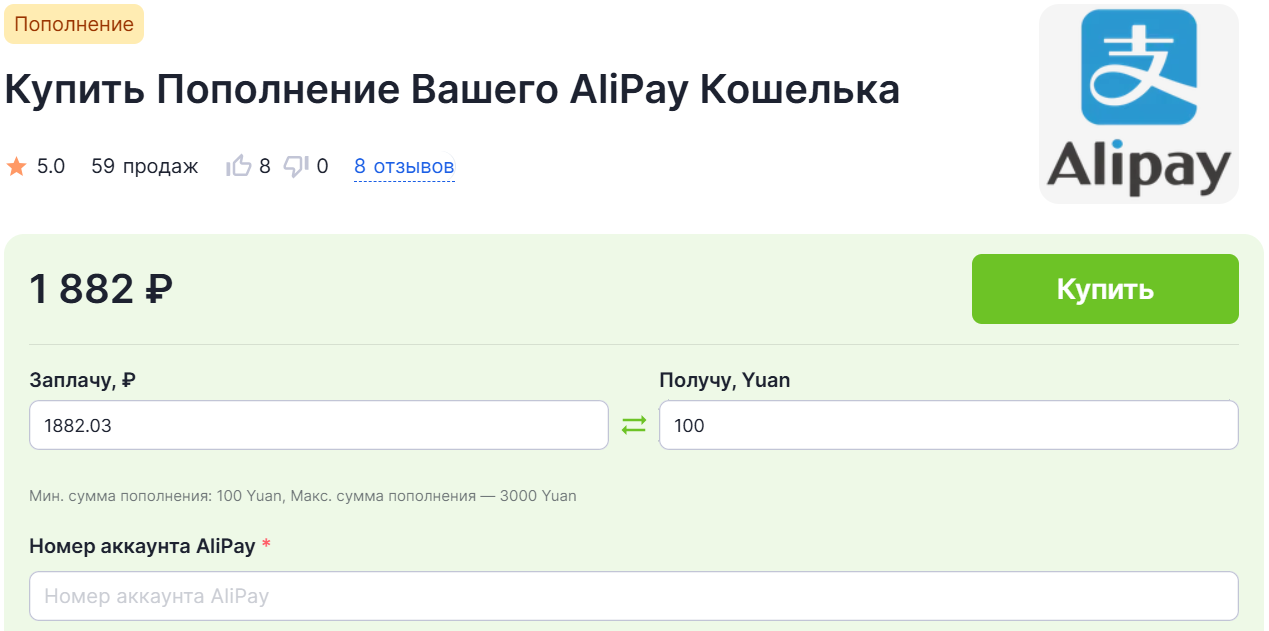This screenshot has width=1269, height=631.
Task: Click the 1 882 ₽ price text
Action: [x=101, y=290]
